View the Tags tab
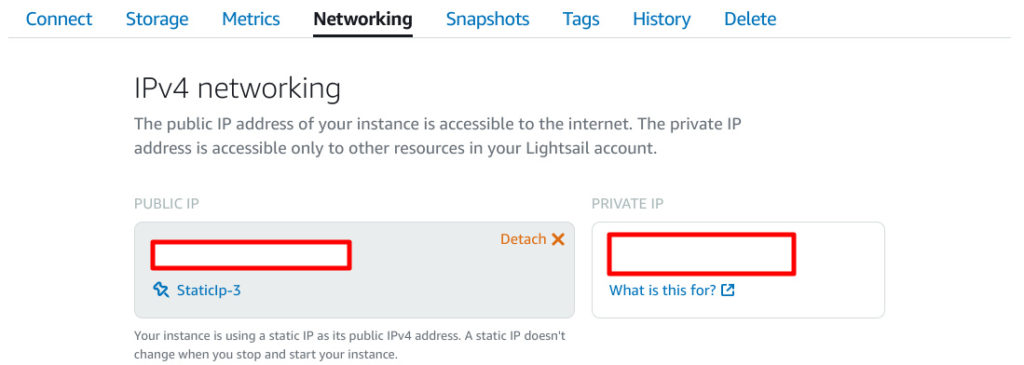This screenshot has height=365, width=1024. pos(581,19)
